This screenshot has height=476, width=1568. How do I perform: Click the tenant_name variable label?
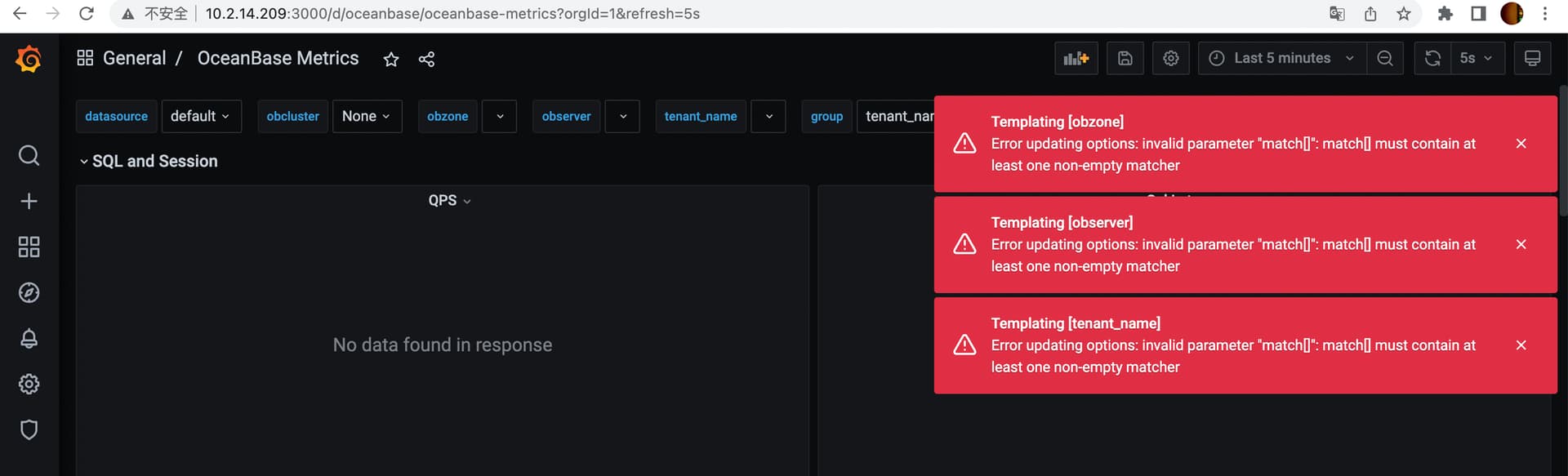[701, 116]
